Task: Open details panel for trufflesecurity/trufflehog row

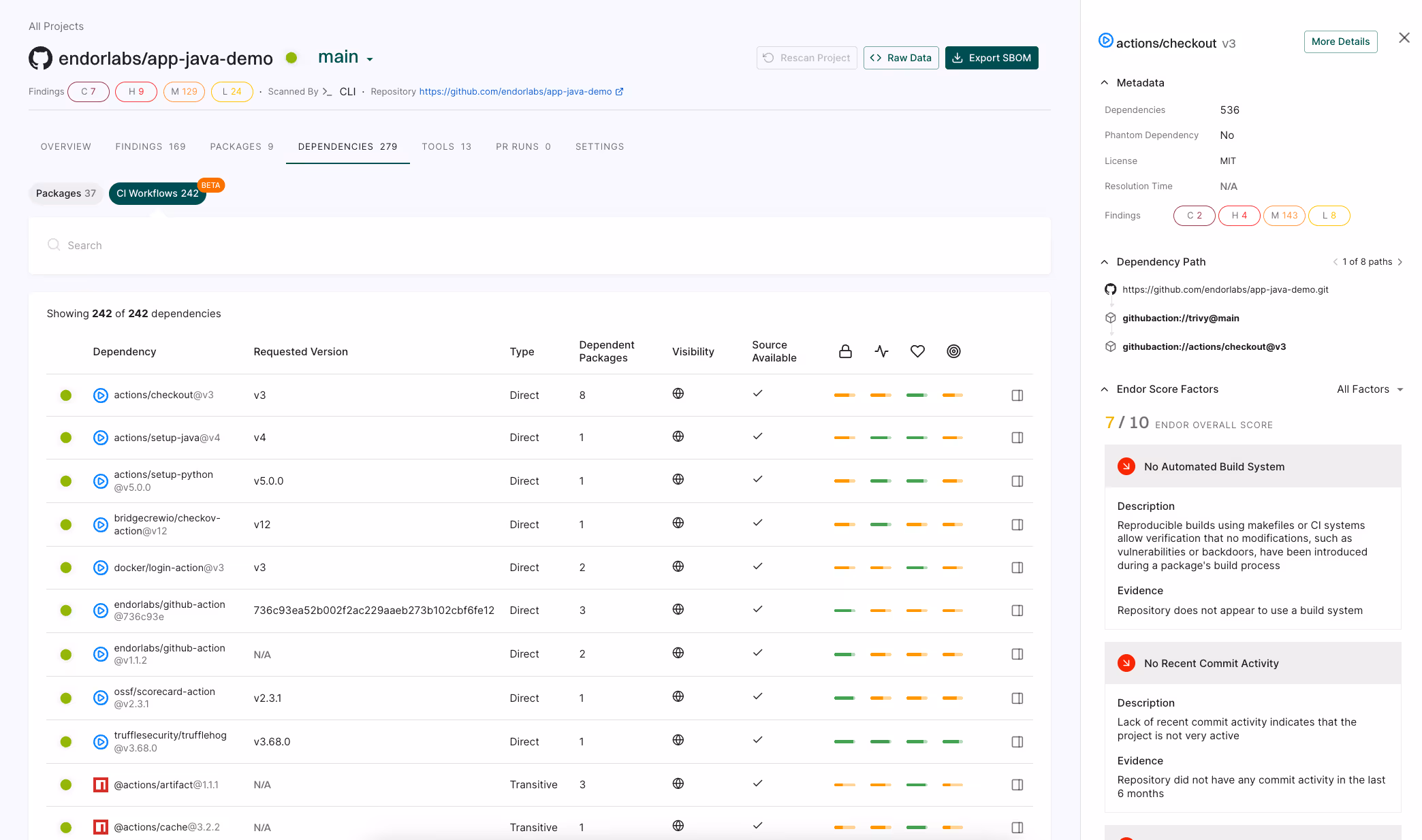Action: click(1017, 742)
